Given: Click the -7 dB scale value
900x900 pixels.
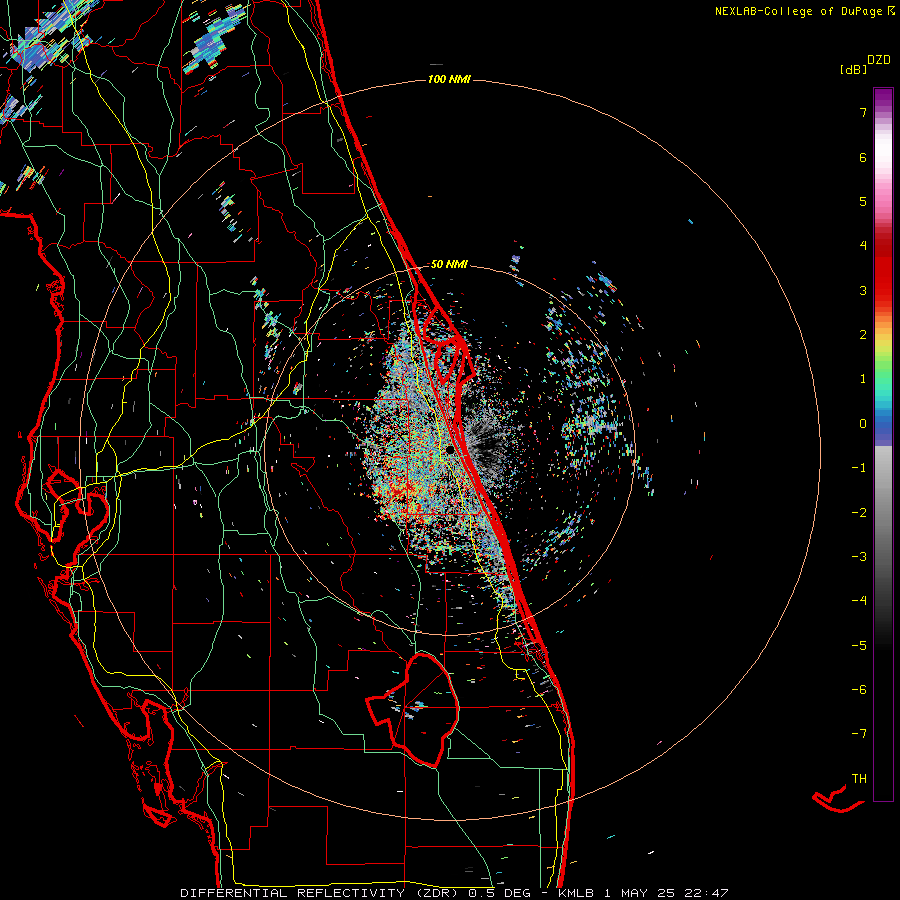Looking at the screenshot, I should [x=859, y=734].
